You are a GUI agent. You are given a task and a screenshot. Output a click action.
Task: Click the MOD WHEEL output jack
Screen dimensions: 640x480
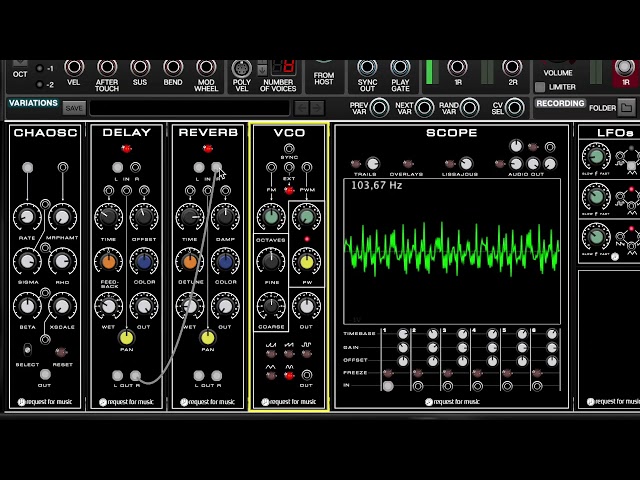[206, 68]
